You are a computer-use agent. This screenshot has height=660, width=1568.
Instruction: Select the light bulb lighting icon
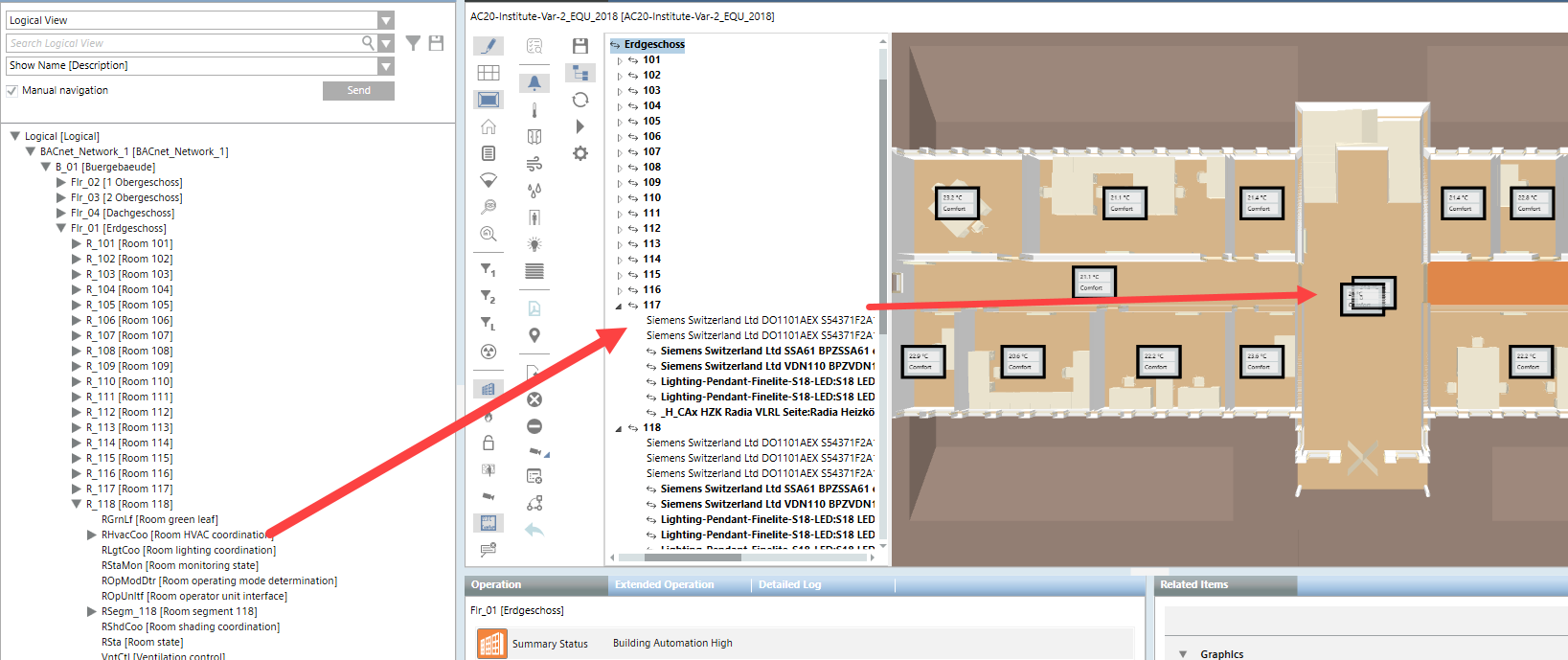click(x=534, y=244)
